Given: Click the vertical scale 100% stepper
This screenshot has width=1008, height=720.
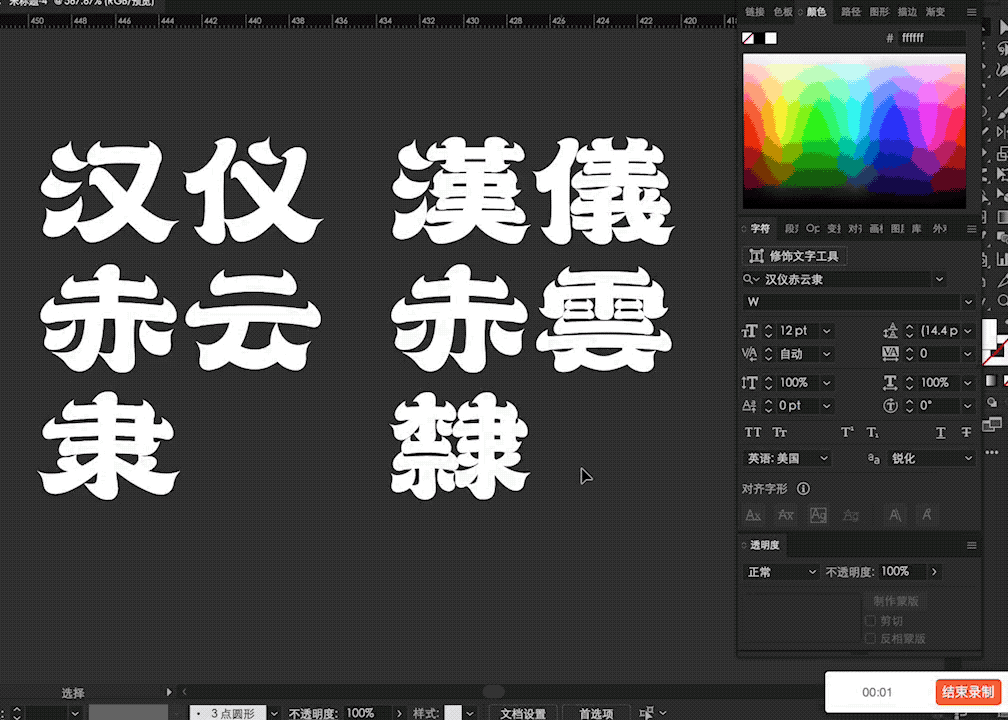Looking at the screenshot, I should 768,383.
